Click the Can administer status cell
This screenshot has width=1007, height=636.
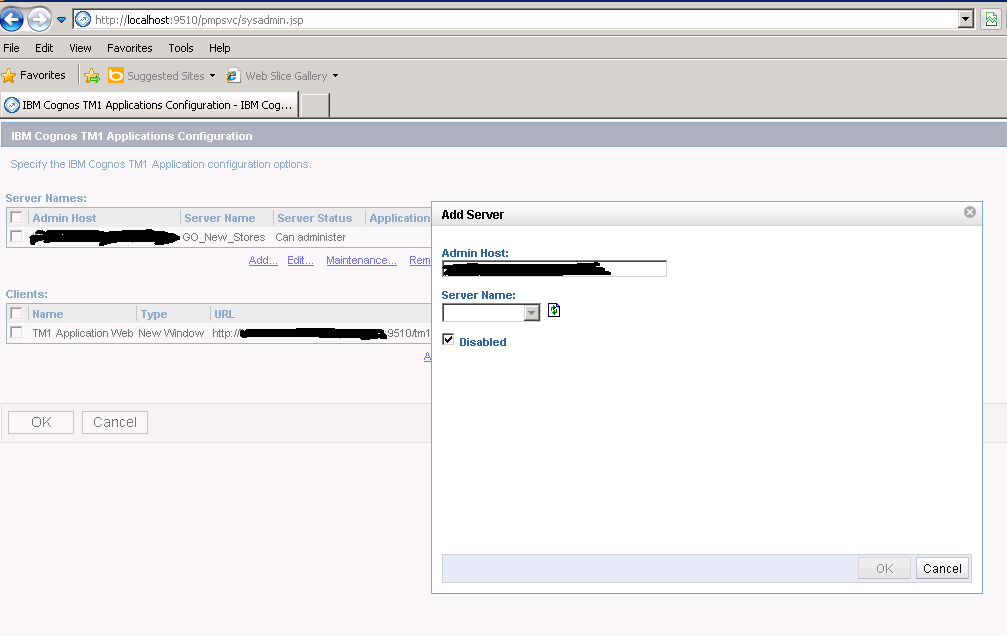point(311,237)
